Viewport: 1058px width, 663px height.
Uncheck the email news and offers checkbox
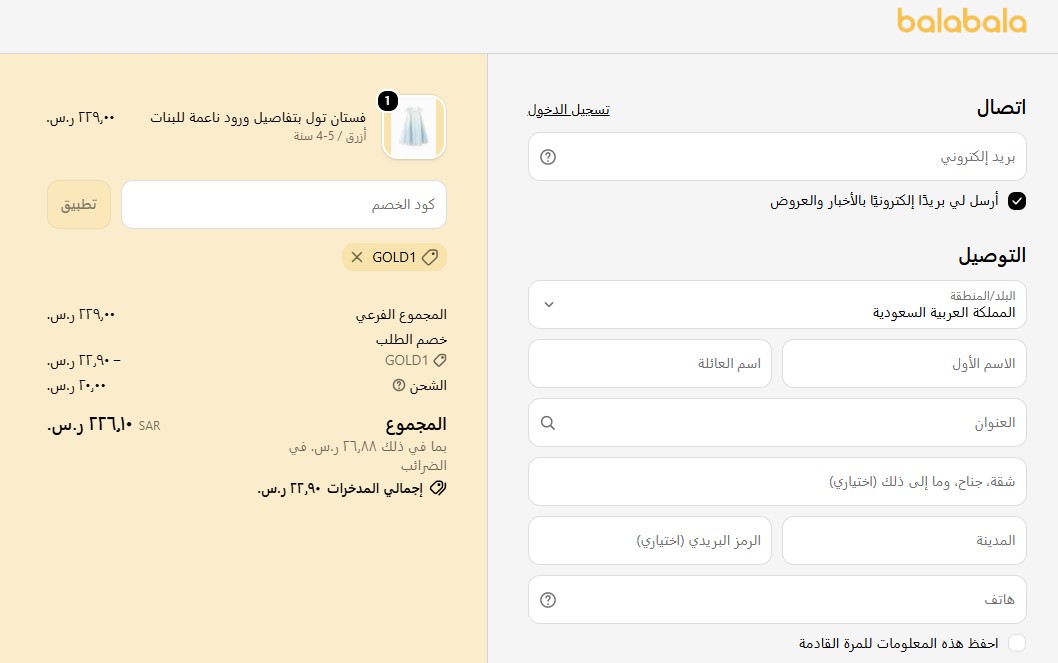click(x=1017, y=201)
